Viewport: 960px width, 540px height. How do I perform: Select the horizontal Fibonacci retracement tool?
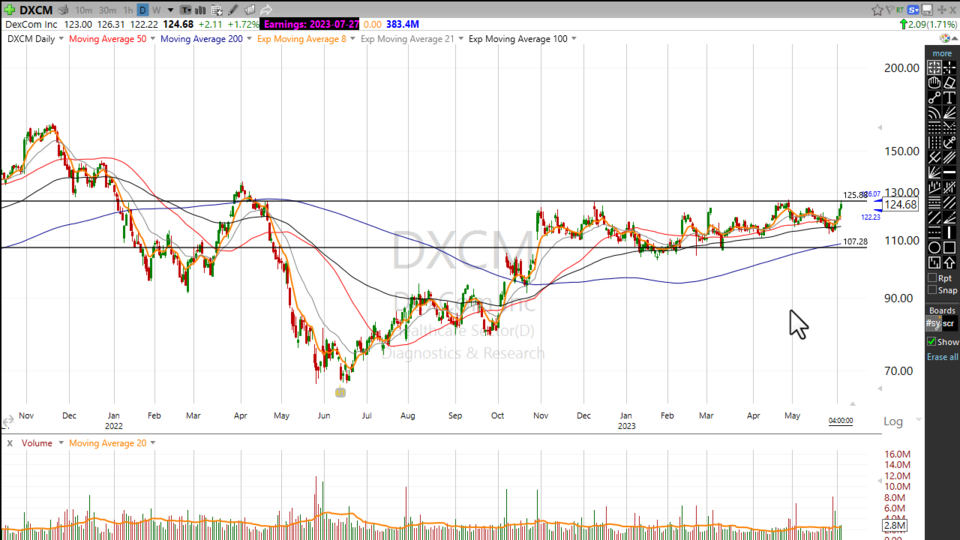934,128
